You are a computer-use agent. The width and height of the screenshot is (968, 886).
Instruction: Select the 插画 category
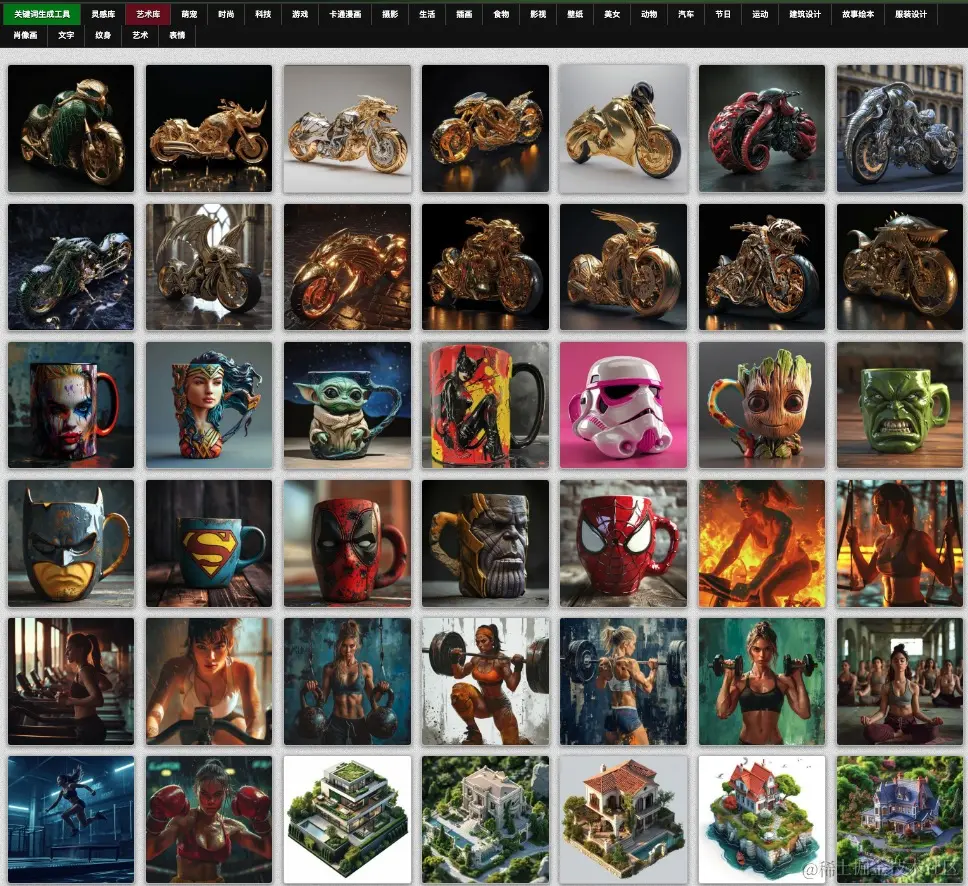[464, 14]
